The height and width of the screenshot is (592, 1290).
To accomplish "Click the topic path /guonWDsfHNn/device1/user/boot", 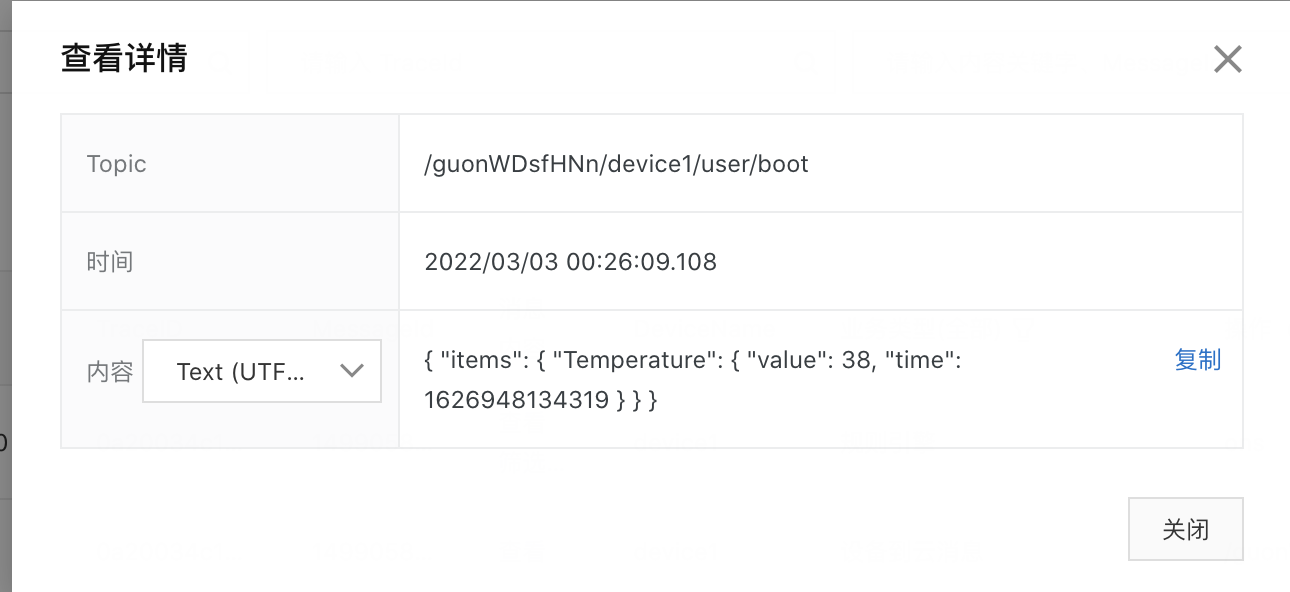I will 616,164.
